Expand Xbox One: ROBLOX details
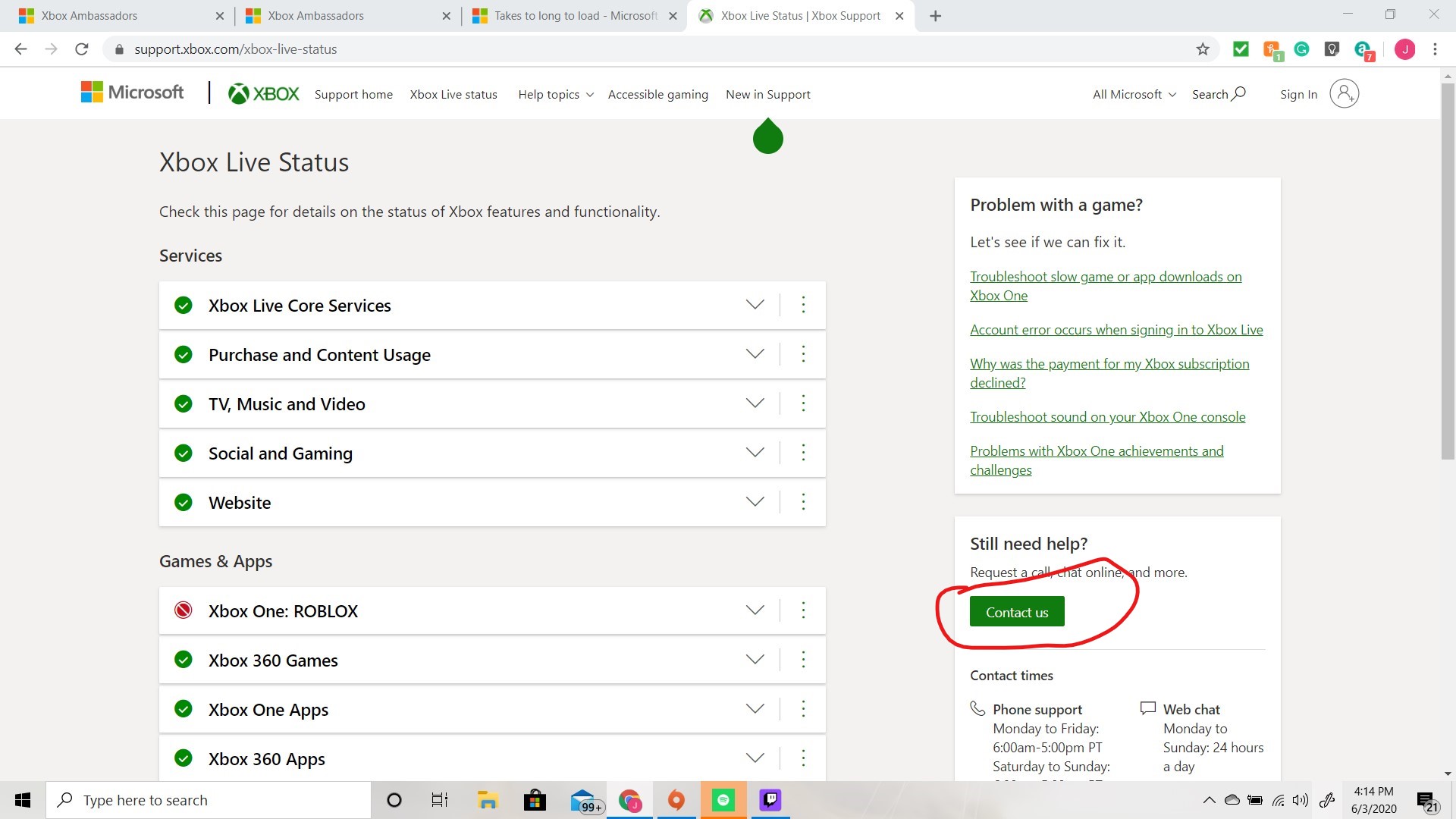Viewport: 1456px width, 819px height. pyautogui.click(x=755, y=610)
